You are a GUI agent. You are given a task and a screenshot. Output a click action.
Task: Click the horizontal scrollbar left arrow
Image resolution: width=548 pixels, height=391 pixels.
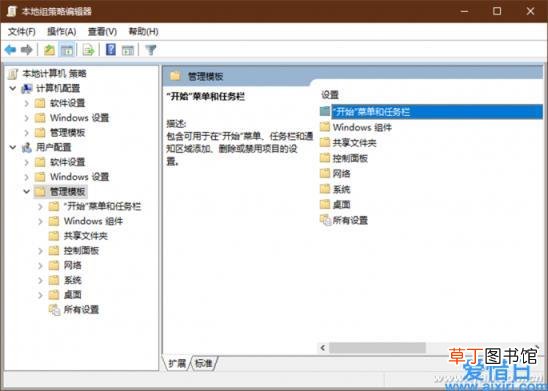323,348
